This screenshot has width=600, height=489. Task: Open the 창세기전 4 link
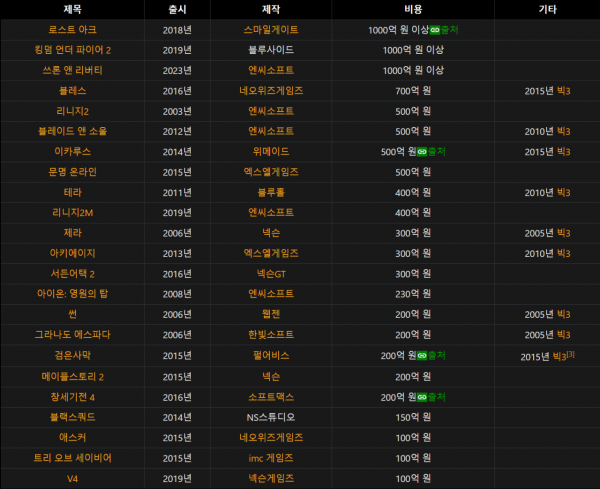pyautogui.click(x=72, y=397)
